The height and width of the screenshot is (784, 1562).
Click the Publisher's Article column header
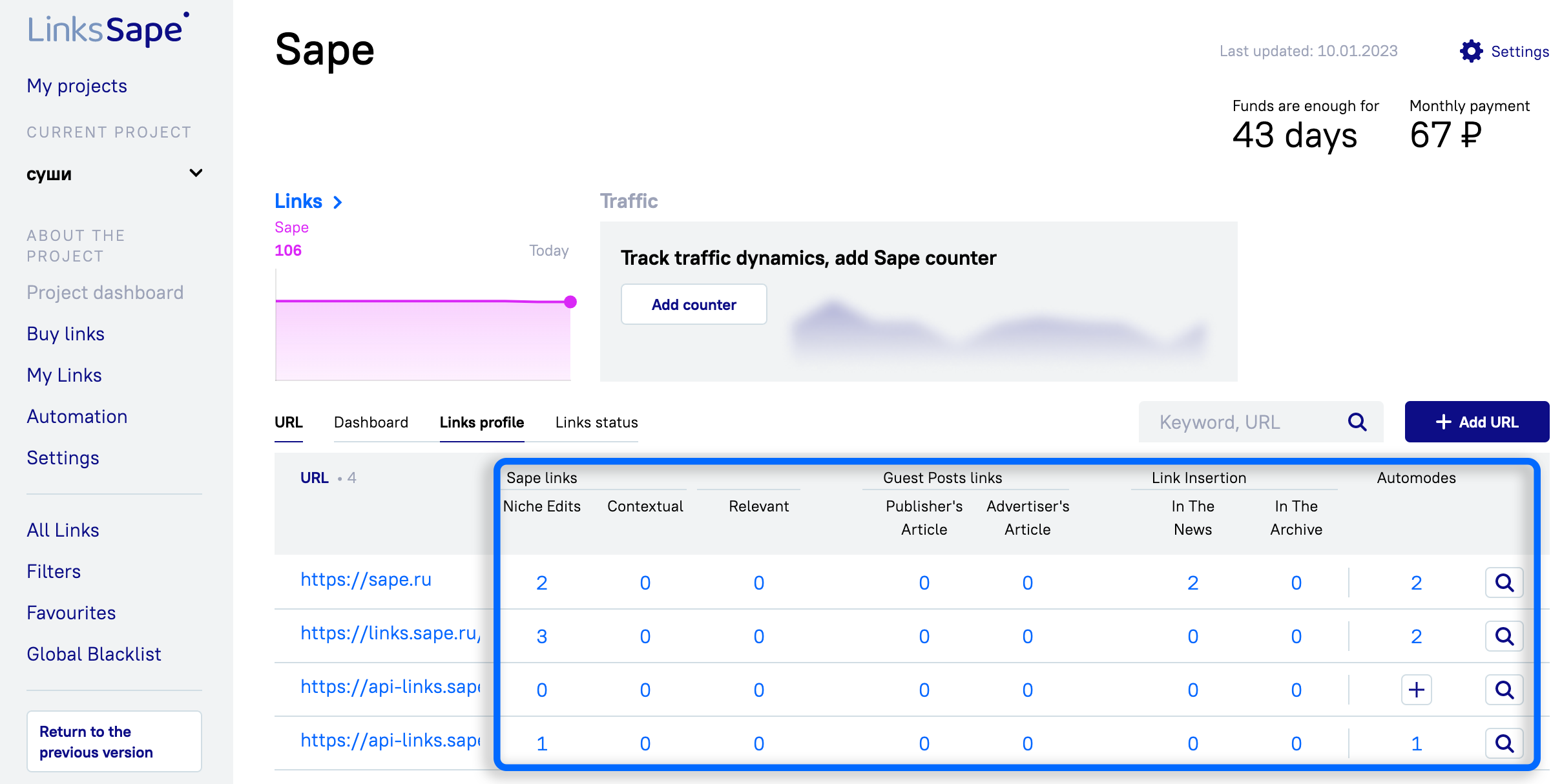coord(924,518)
